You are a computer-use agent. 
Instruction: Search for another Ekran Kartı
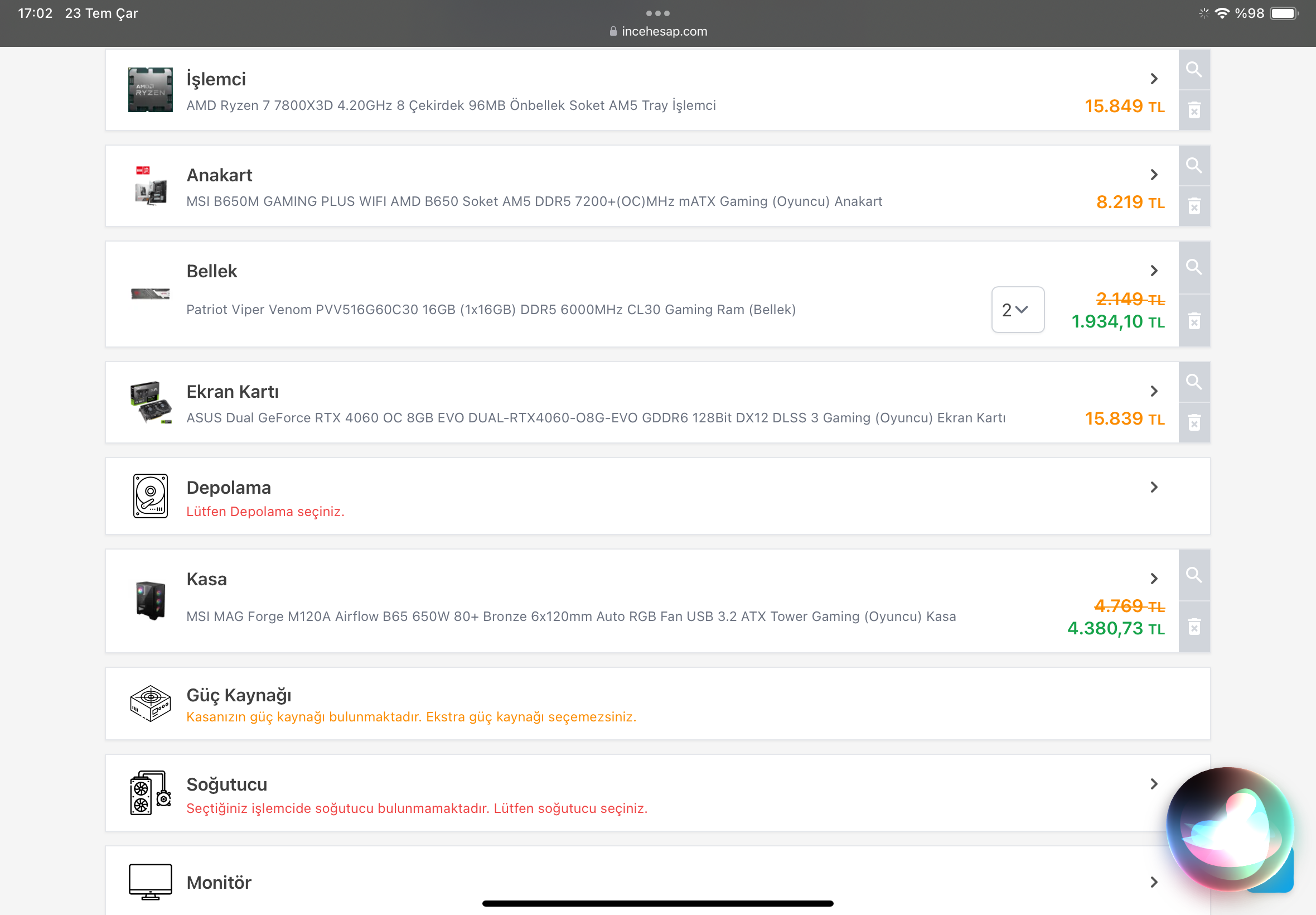1194,382
